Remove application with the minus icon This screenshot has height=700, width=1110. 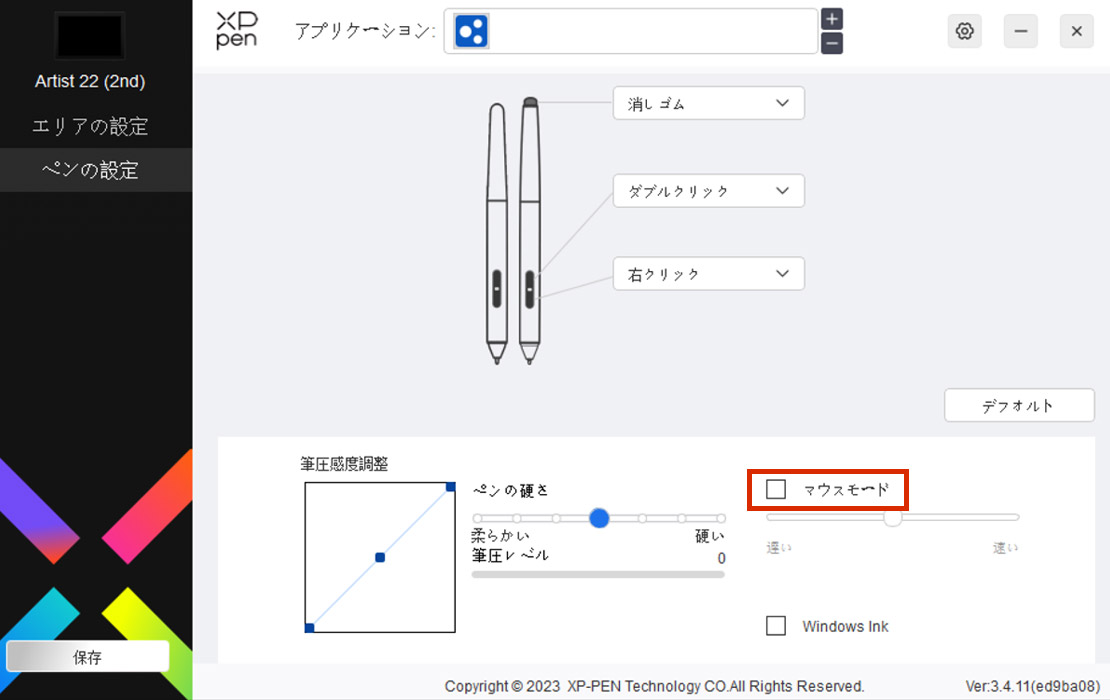pos(832,43)
